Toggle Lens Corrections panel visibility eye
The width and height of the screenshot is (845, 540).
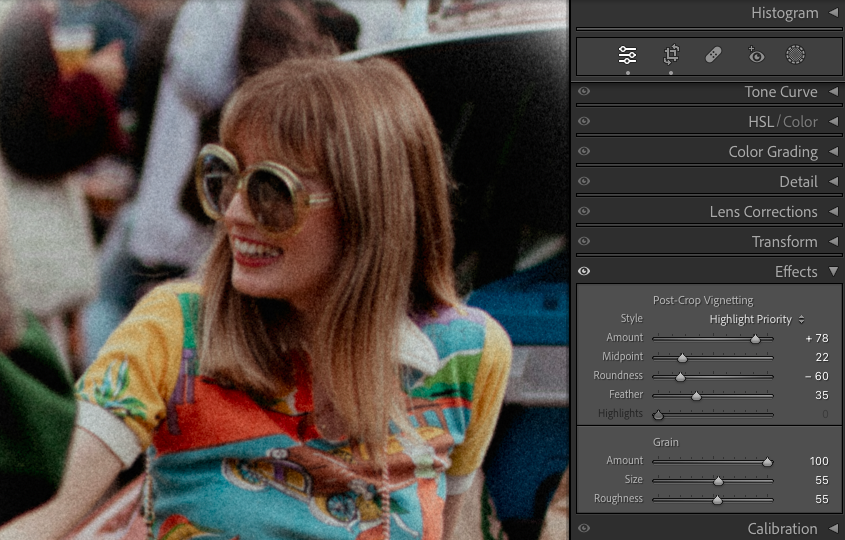coord(584,211)
